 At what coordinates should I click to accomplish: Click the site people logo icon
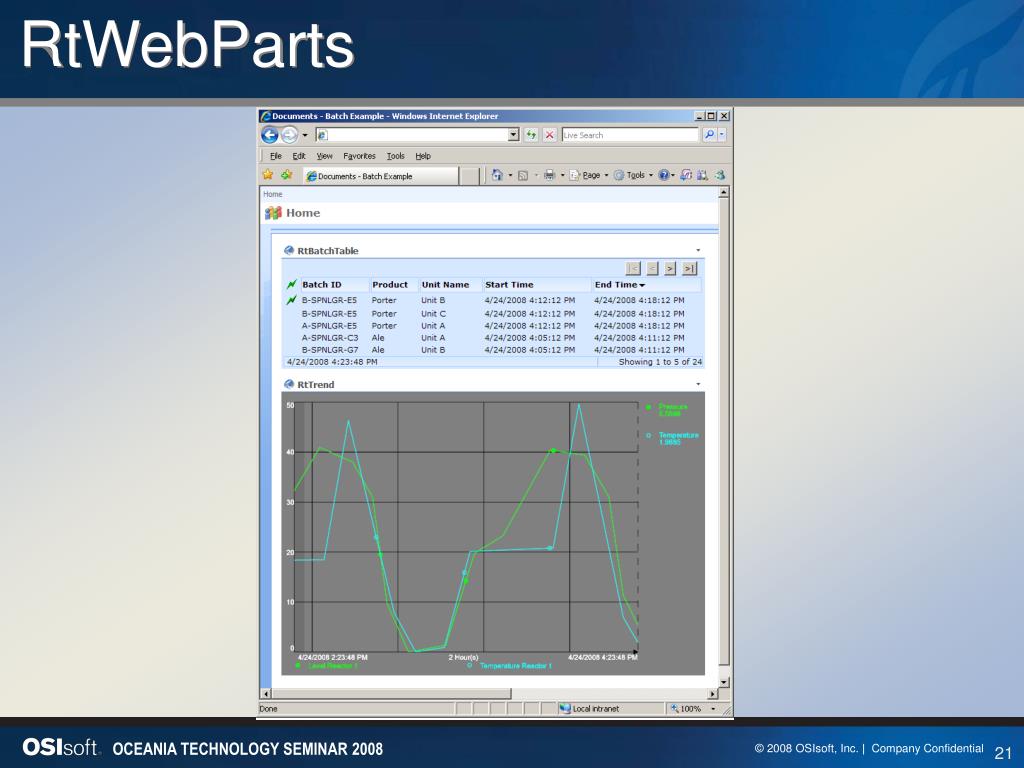[273, 213]
